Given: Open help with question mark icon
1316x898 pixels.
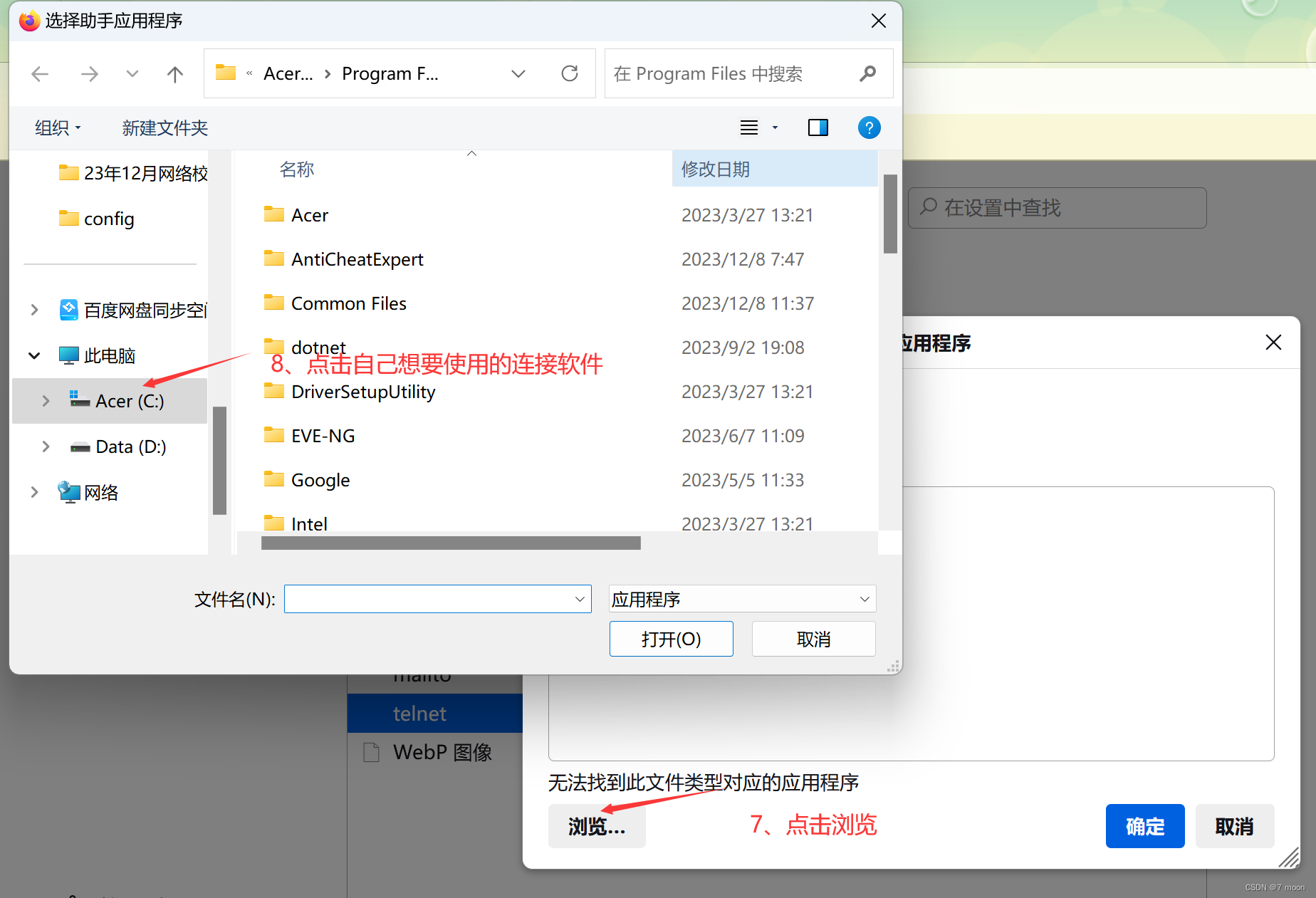Looking at the screenshot, I should [869, 127].
